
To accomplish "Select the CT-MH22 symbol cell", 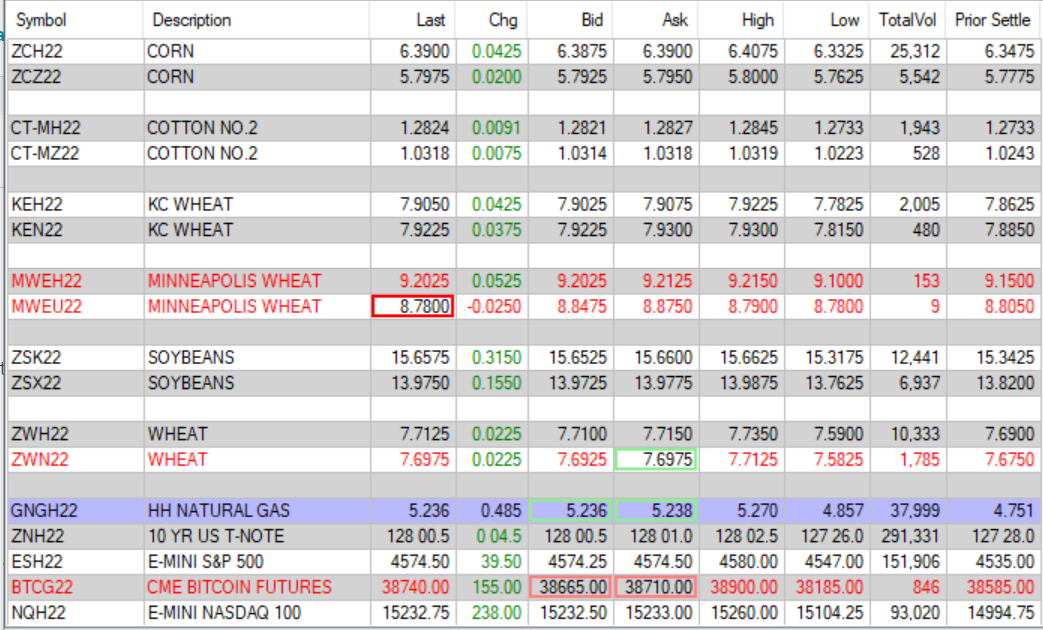I will 76,128.
